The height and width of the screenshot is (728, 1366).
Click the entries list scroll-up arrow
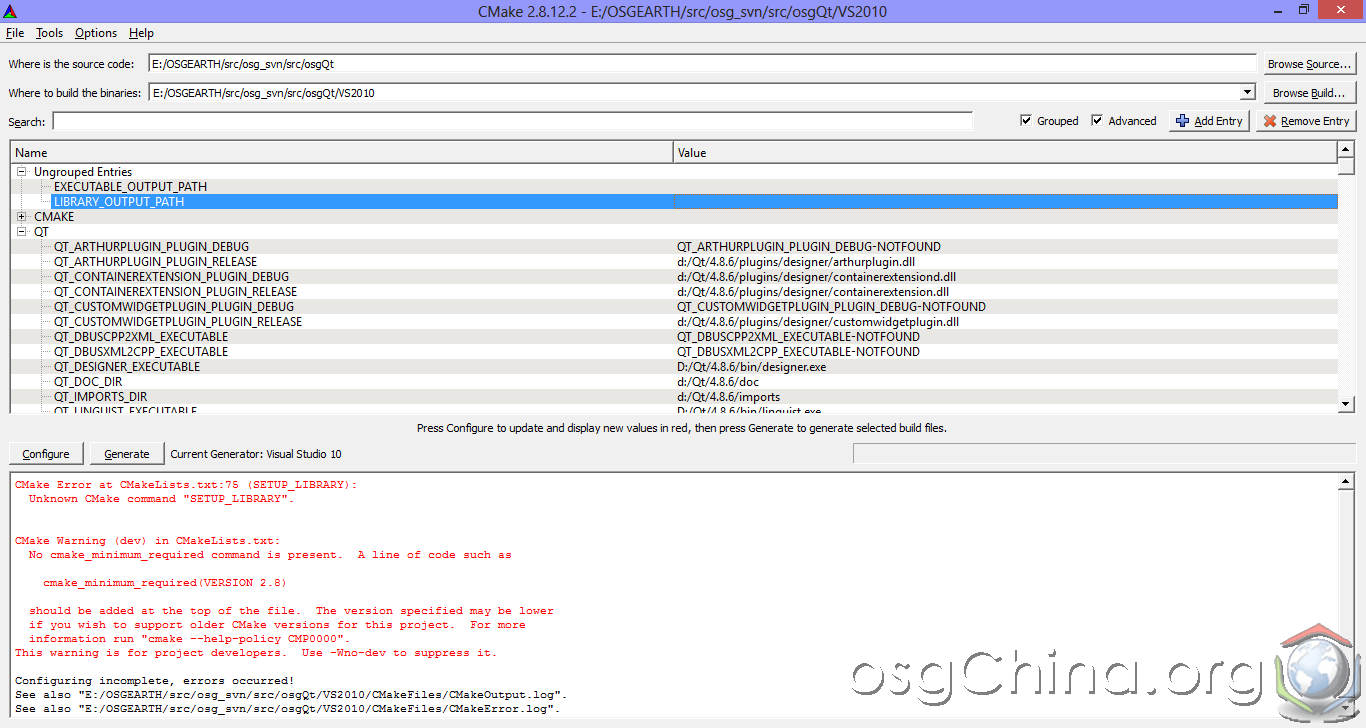pyautogui.click(x=1346, y=149)
